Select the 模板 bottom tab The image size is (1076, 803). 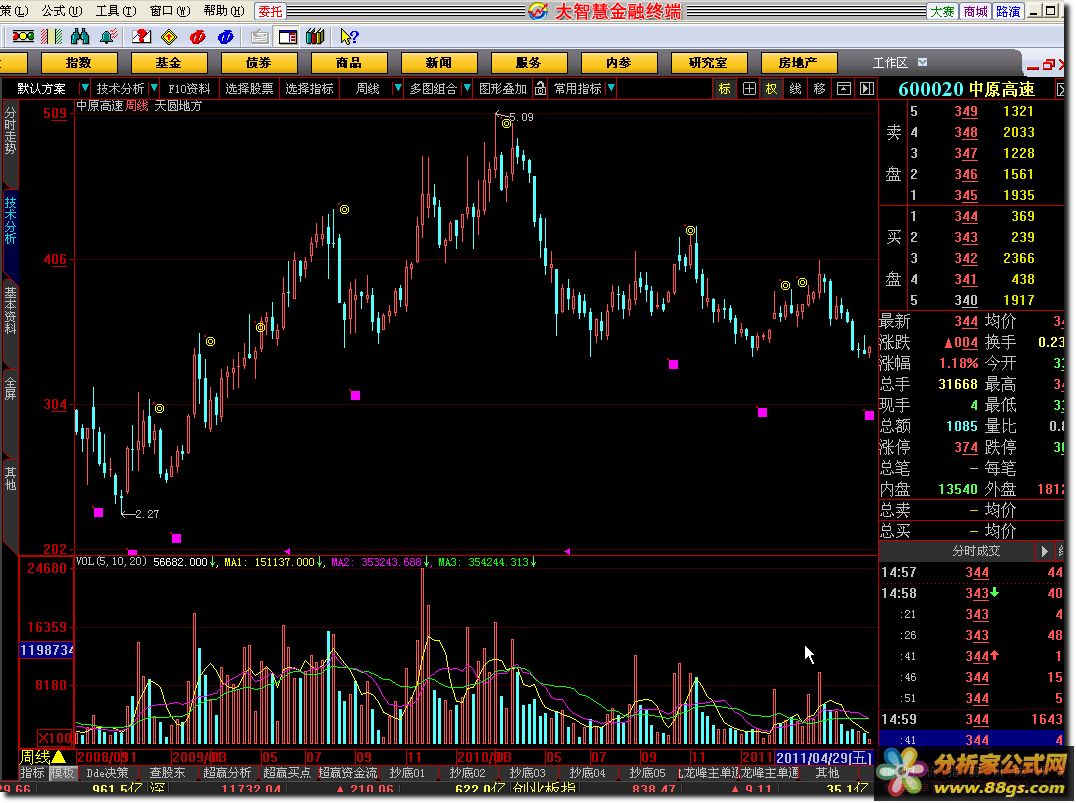tap(62, 772)
